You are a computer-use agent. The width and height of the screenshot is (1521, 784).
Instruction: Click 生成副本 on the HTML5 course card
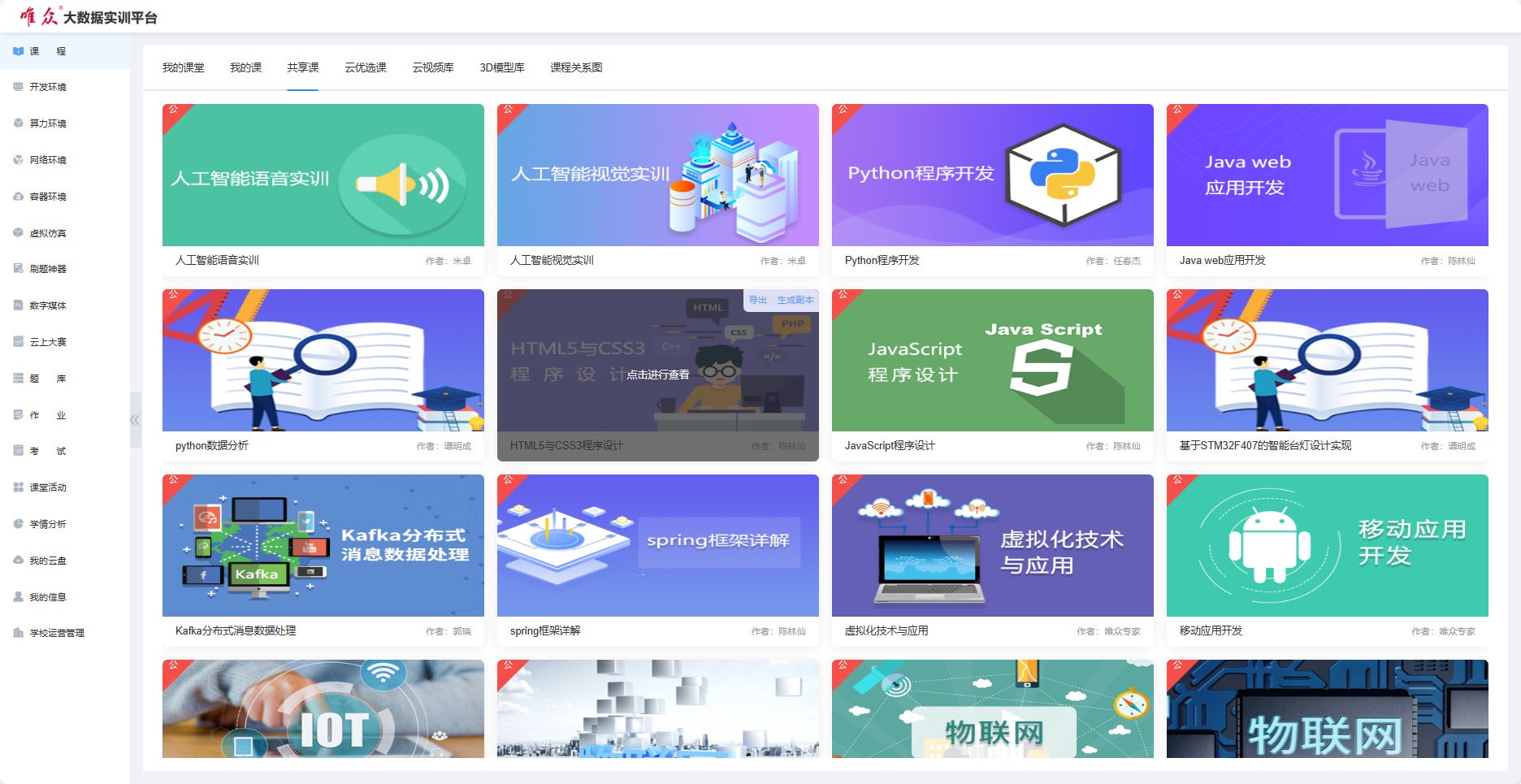[x=795, y=301]
